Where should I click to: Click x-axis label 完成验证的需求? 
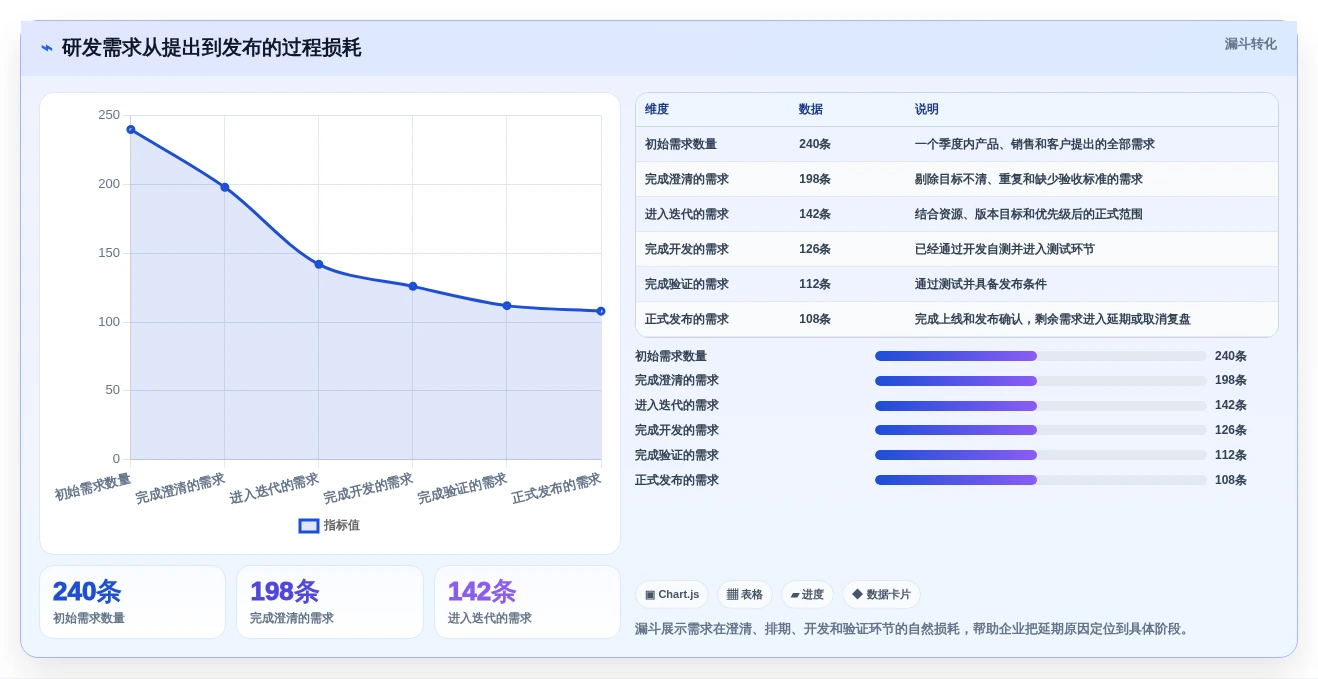click(463, 488)
